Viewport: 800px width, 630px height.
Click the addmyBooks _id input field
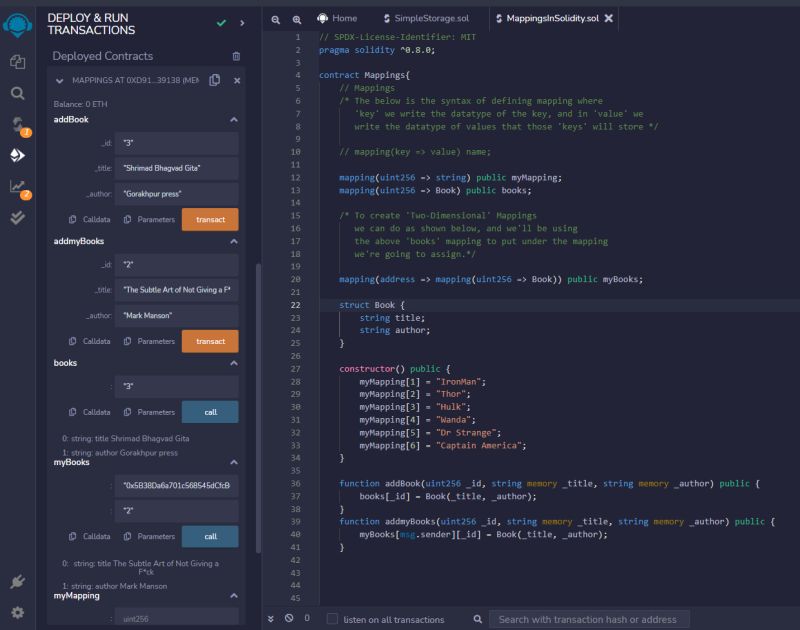point(177,265)
